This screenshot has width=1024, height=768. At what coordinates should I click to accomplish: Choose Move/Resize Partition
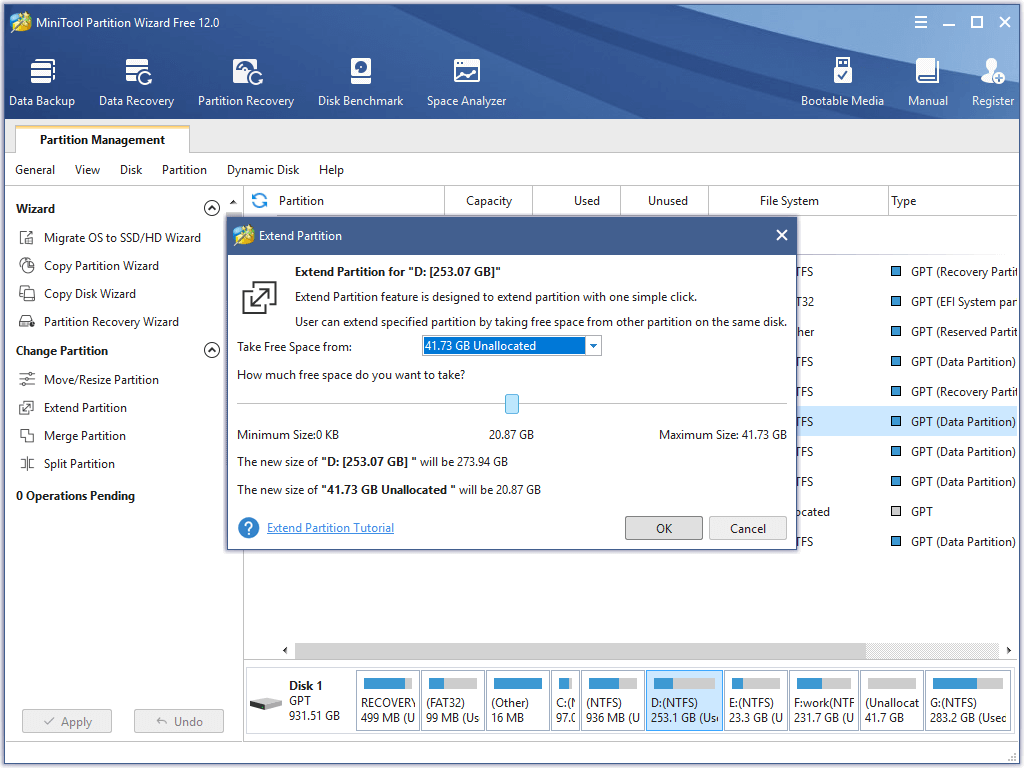point(89,379)
